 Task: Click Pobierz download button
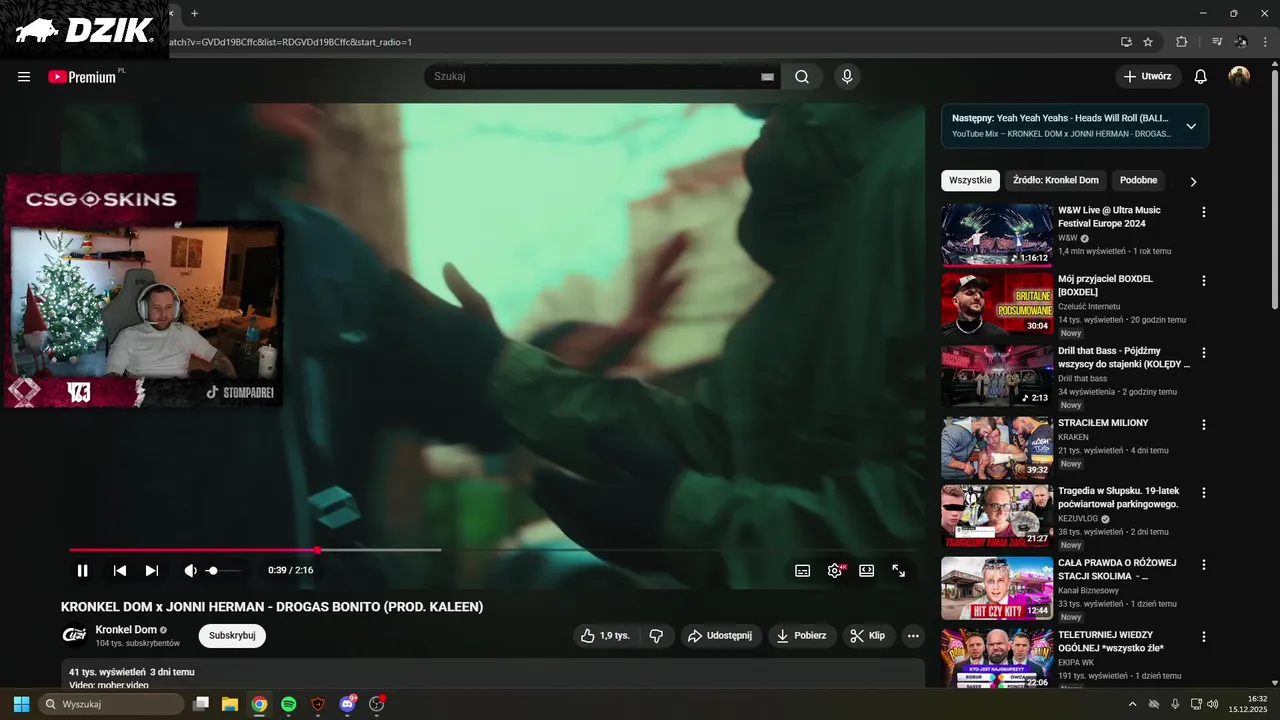tap(802, 636)
